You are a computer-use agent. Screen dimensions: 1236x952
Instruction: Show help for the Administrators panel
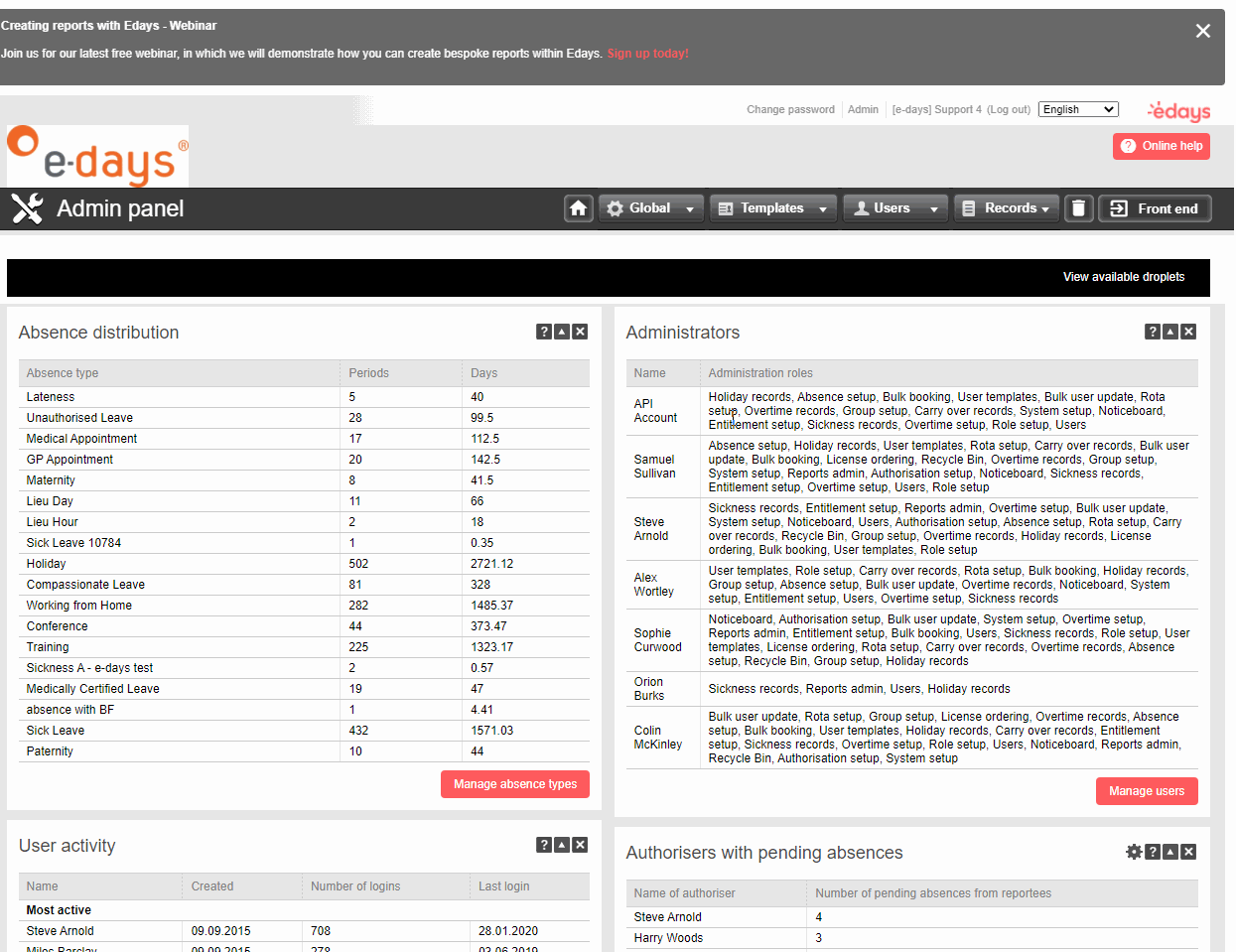1152,331
